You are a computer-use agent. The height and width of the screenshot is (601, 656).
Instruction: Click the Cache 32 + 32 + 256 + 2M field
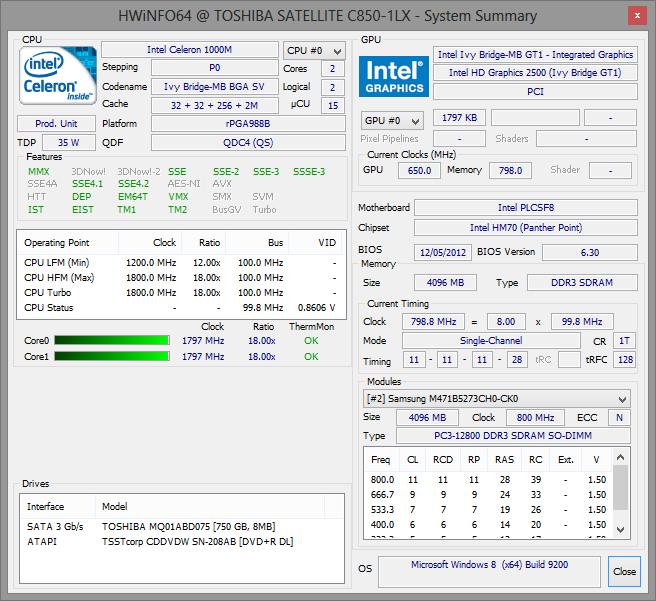(x=215, y=105)
